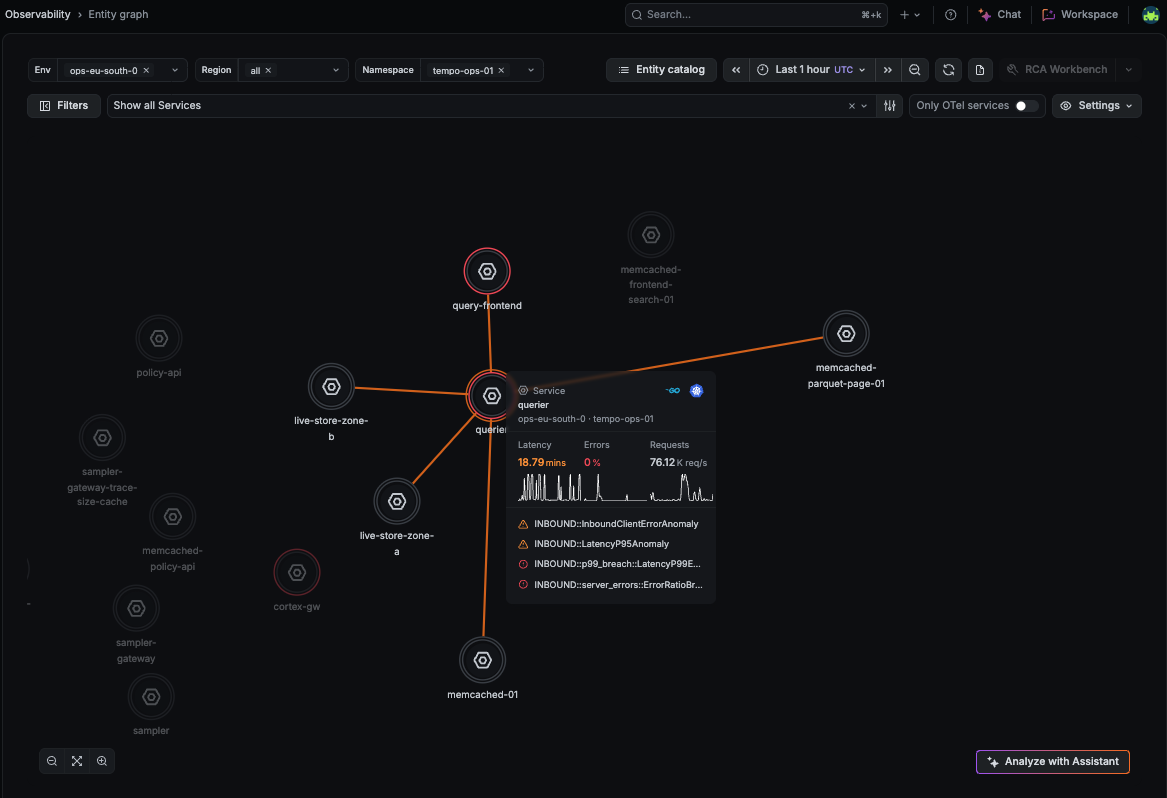Click the 76.12 K req/s value
Image resolution: width=1167 pixels, height=798 pixels.
[678, 463]
